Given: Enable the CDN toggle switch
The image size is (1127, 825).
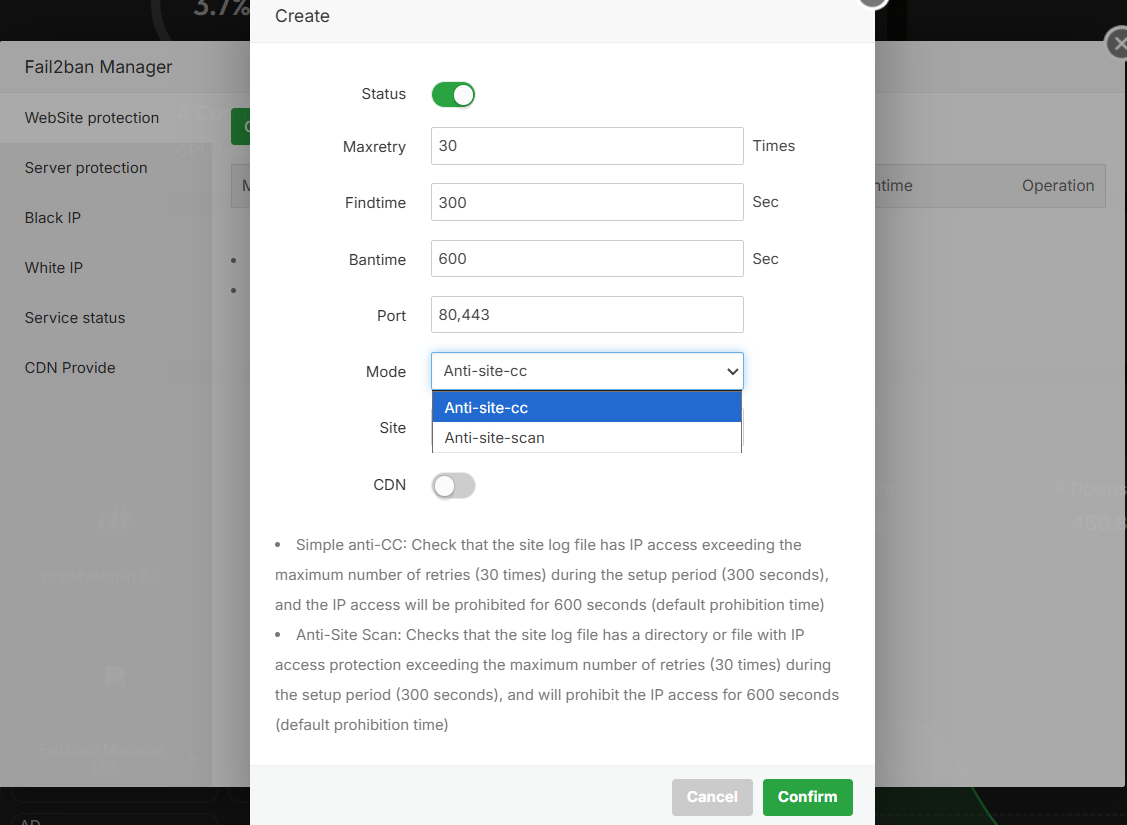Looking at the screenshot, I should tap(453, 486).
